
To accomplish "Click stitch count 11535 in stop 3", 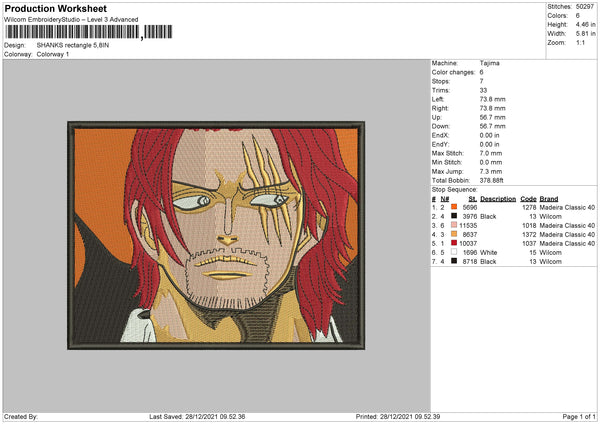I will click(x=468, y=225).
